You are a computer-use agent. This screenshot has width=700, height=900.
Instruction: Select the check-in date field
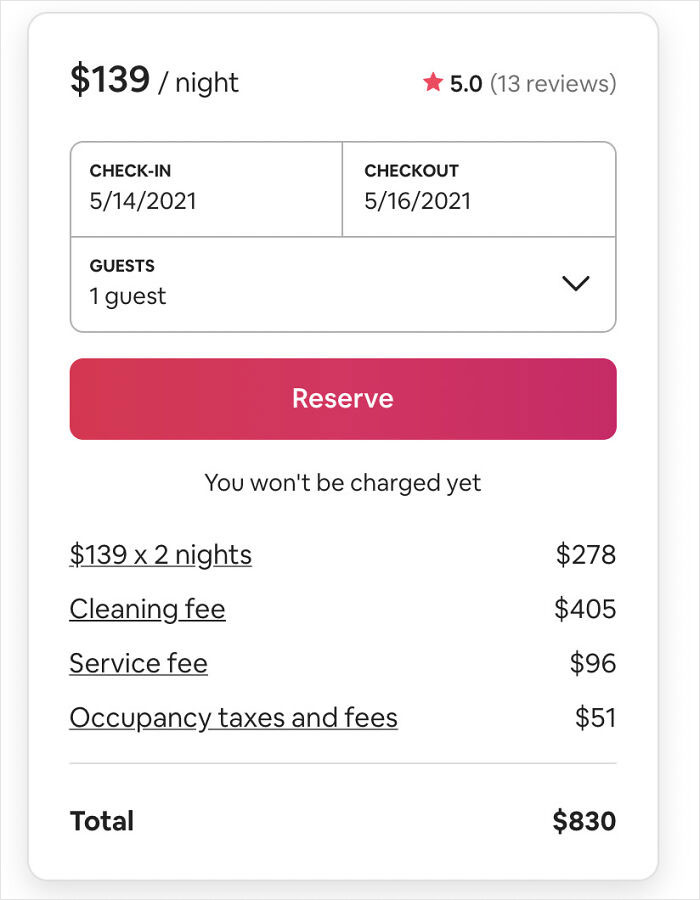pos(206,189)
